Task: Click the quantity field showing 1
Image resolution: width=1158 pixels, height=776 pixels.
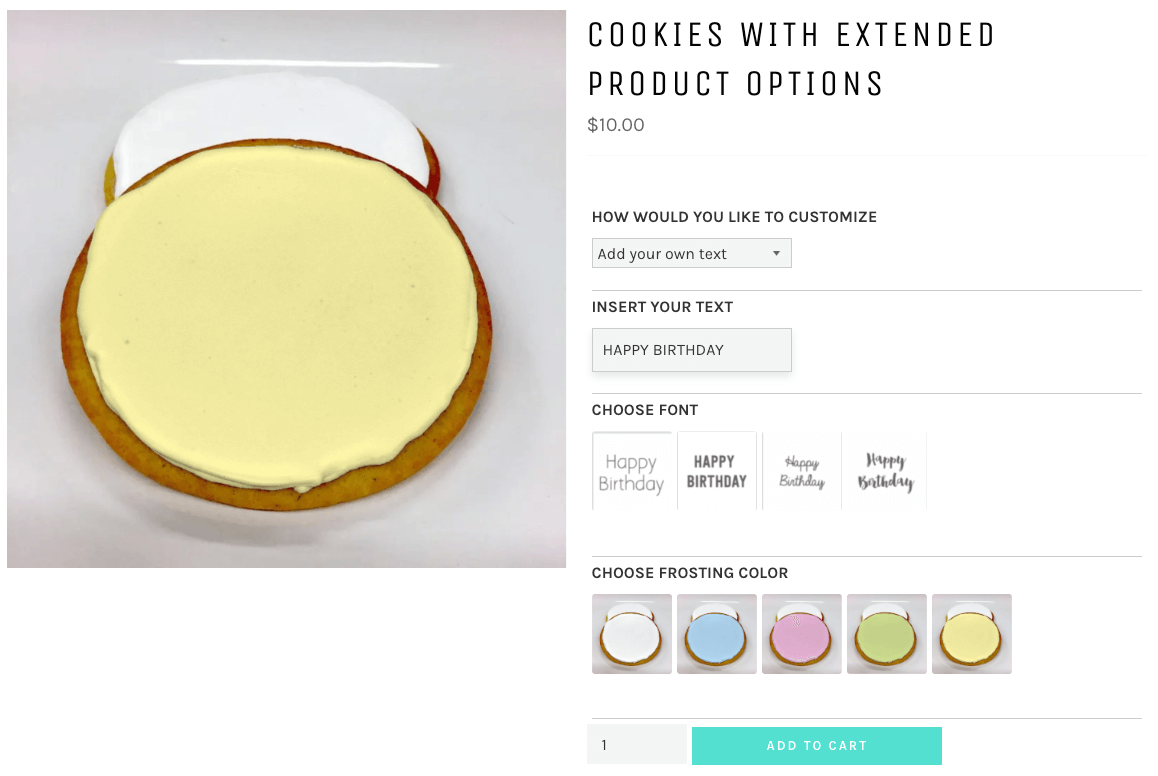Action: click(637, 745)
